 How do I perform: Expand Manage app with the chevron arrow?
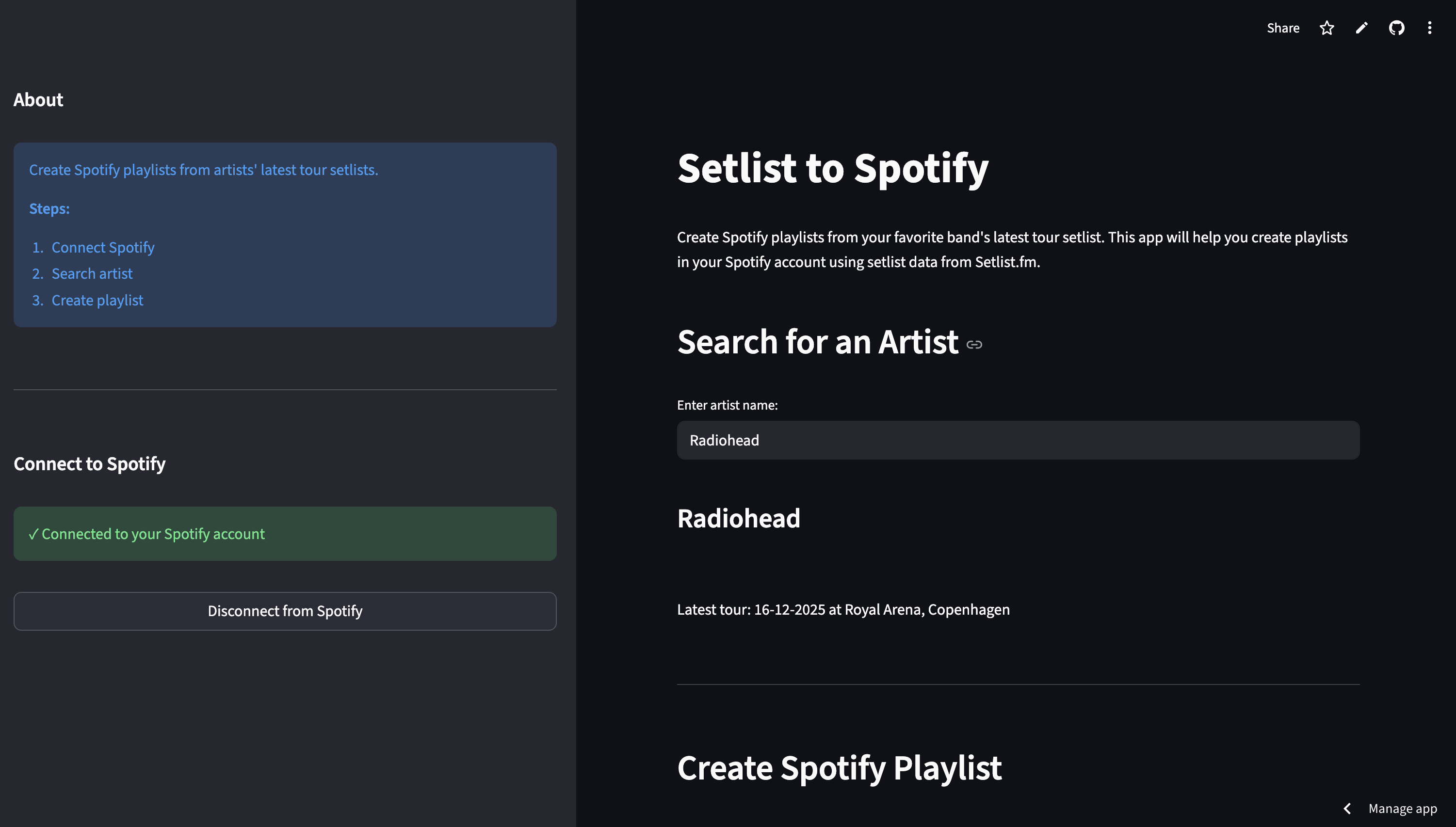[x=1347, y=808]
